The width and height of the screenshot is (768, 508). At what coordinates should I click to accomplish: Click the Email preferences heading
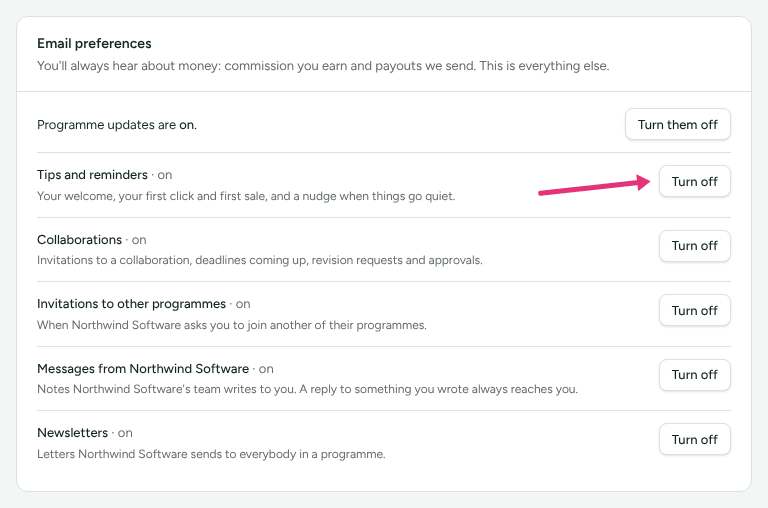94,44
